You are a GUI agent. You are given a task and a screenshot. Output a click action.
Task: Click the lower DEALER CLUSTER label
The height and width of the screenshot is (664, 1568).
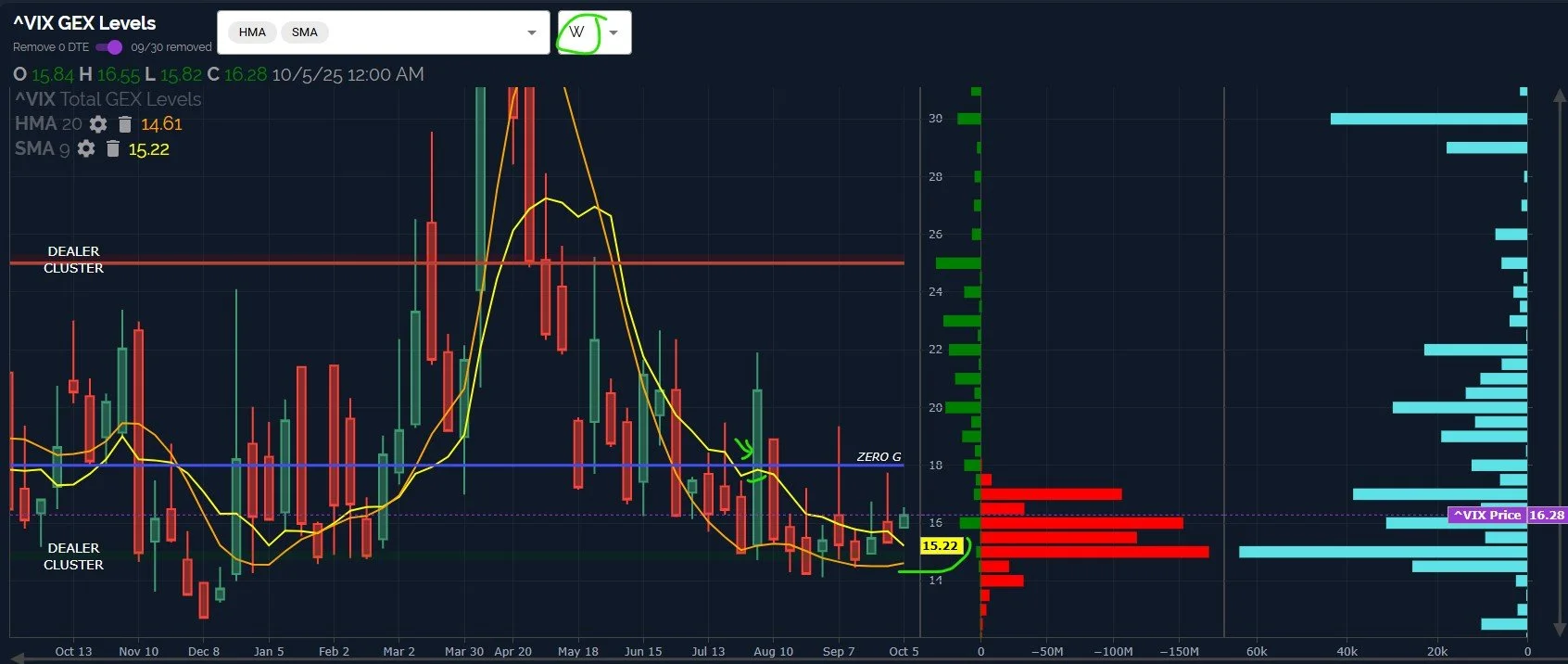click(x=73, y=556)
